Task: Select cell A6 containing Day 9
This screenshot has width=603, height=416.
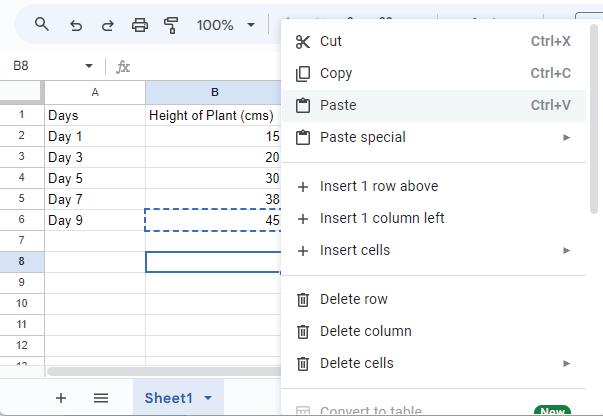Action: [x=95, y=220]
